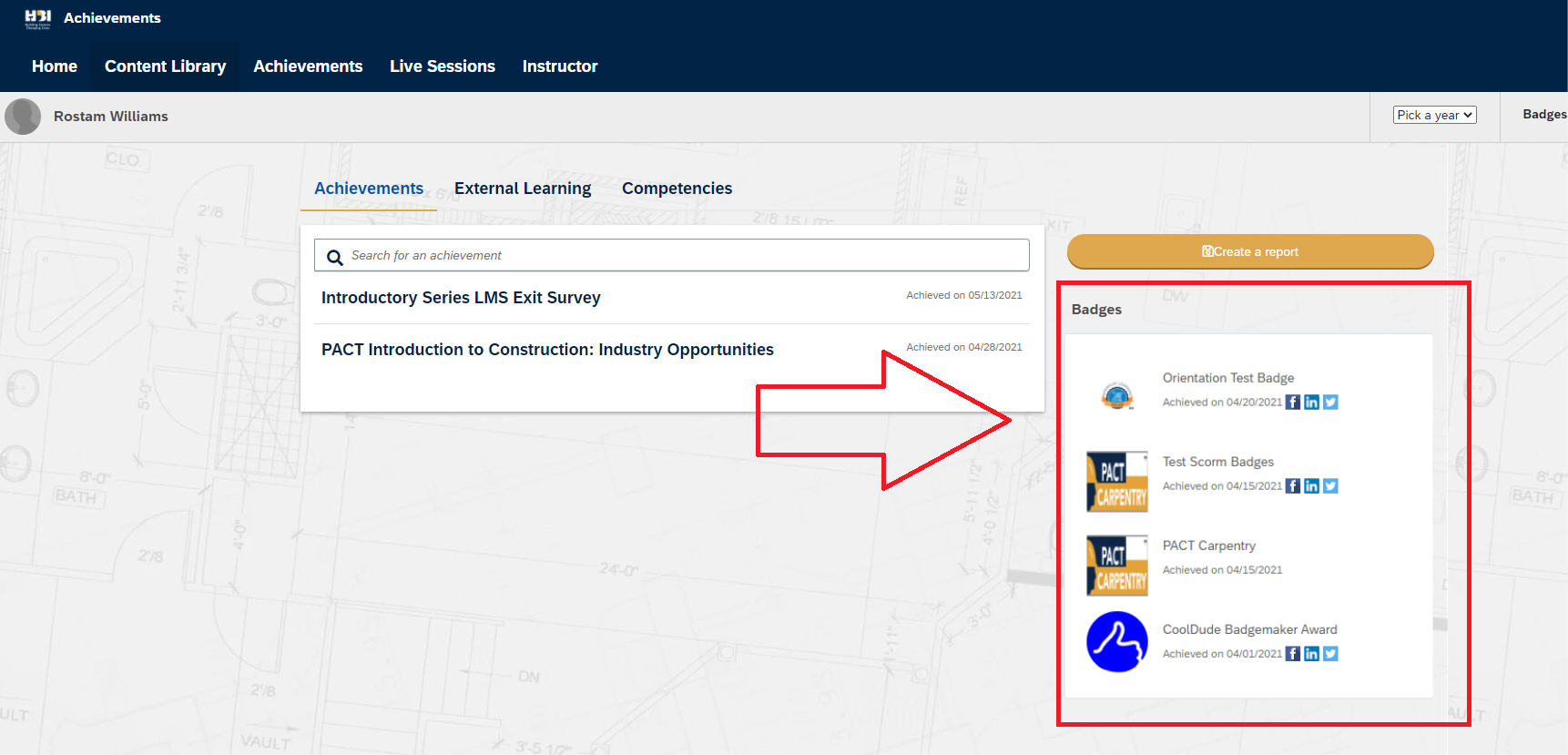This screenshot has height=755, width=1568.
Task: Share Test Scorm Badges on LinkedIn
Action: point(1311,486)
